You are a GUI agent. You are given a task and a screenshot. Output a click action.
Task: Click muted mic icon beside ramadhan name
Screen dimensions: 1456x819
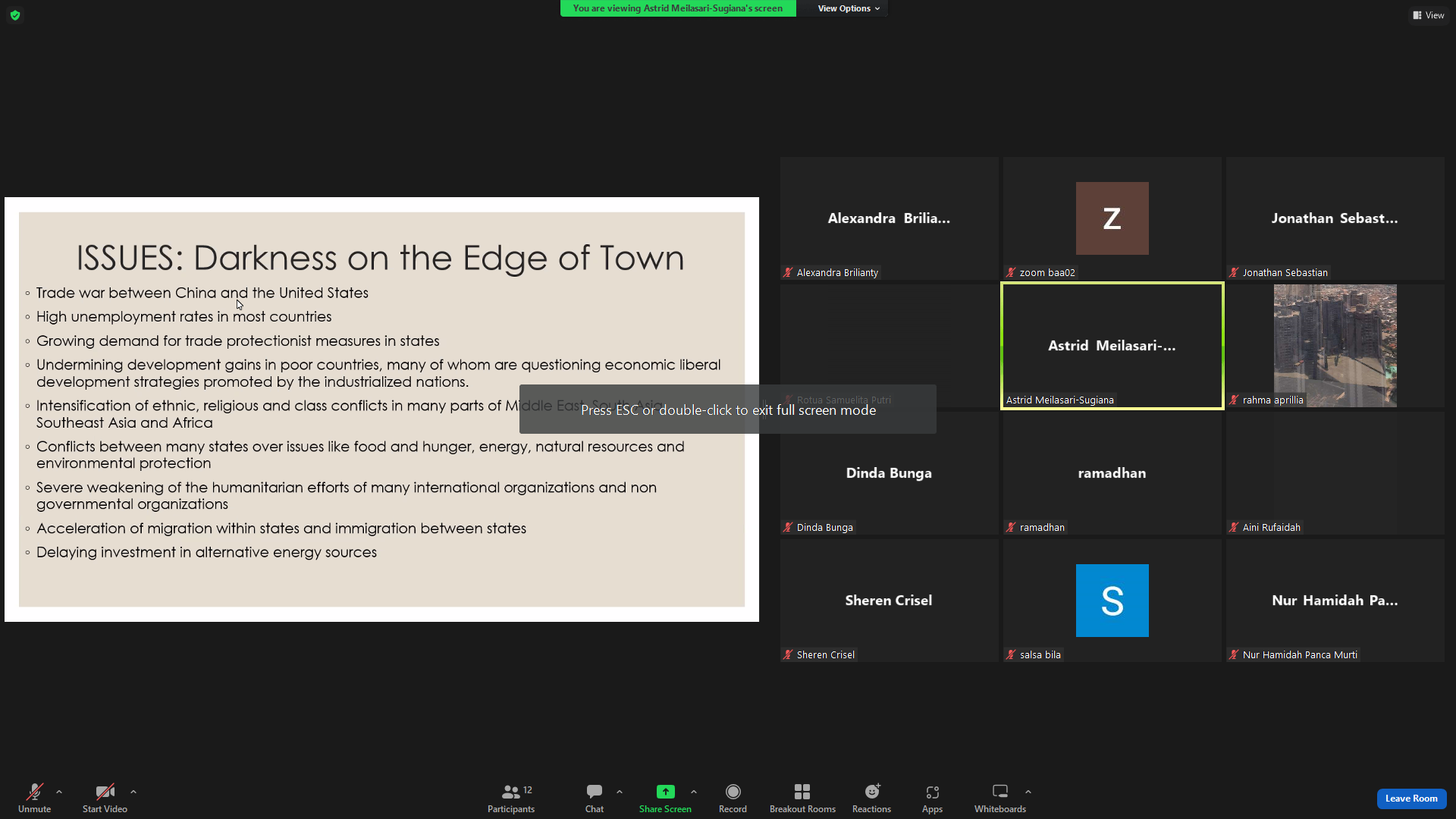coord(1012,528)
